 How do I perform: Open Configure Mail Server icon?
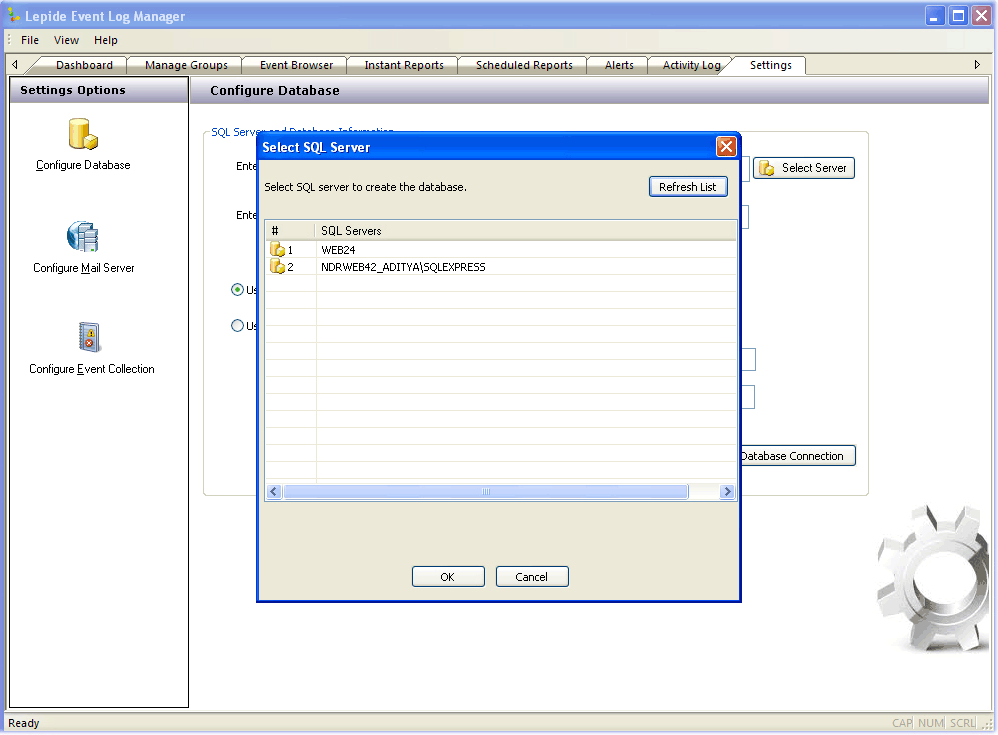83,237
